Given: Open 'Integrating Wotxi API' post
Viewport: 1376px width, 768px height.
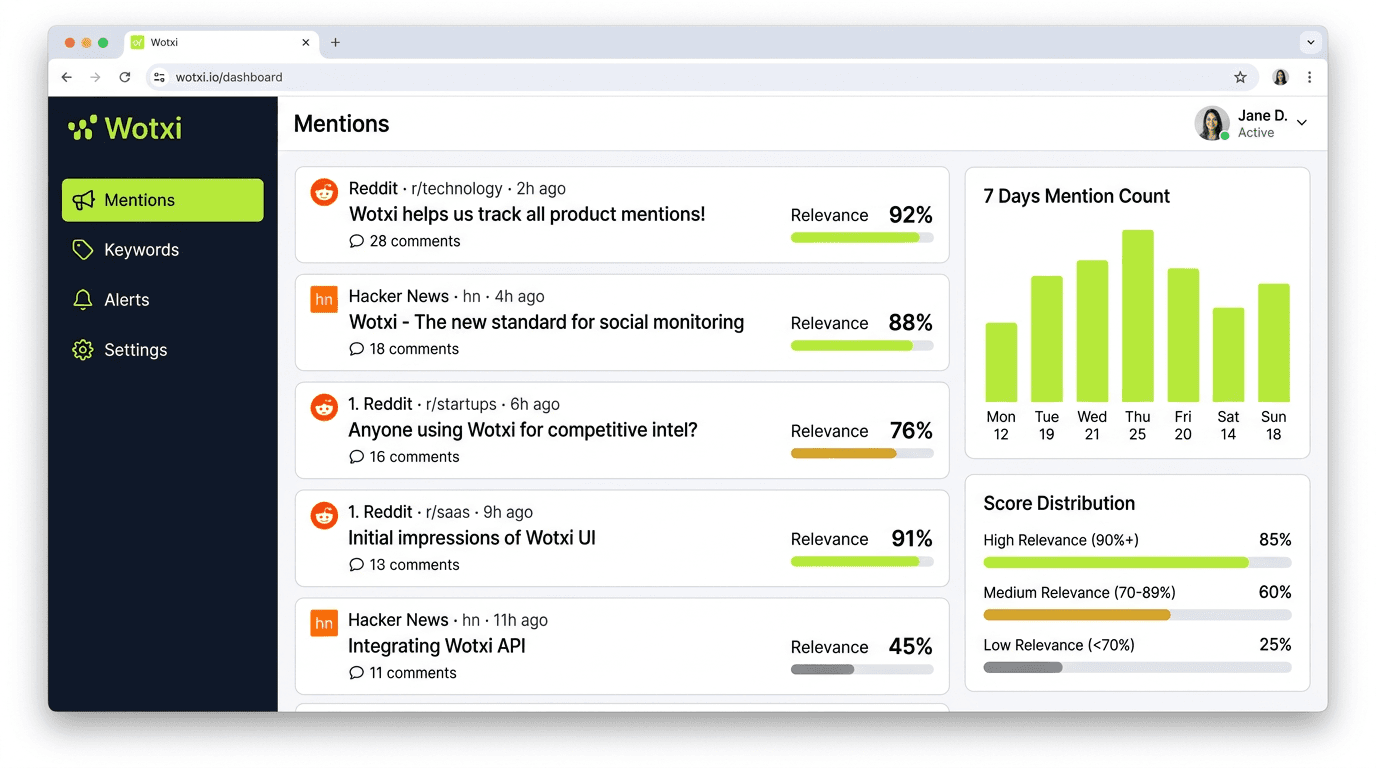Looking at the screenshot, I should tap(437, 646).
